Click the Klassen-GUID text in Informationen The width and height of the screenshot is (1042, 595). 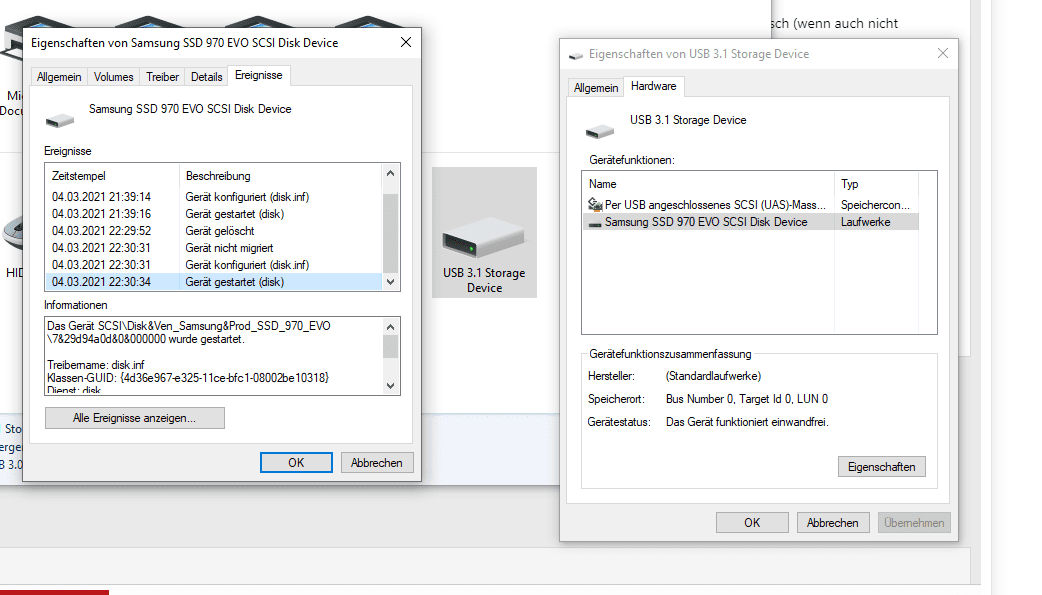pos(188,378)
